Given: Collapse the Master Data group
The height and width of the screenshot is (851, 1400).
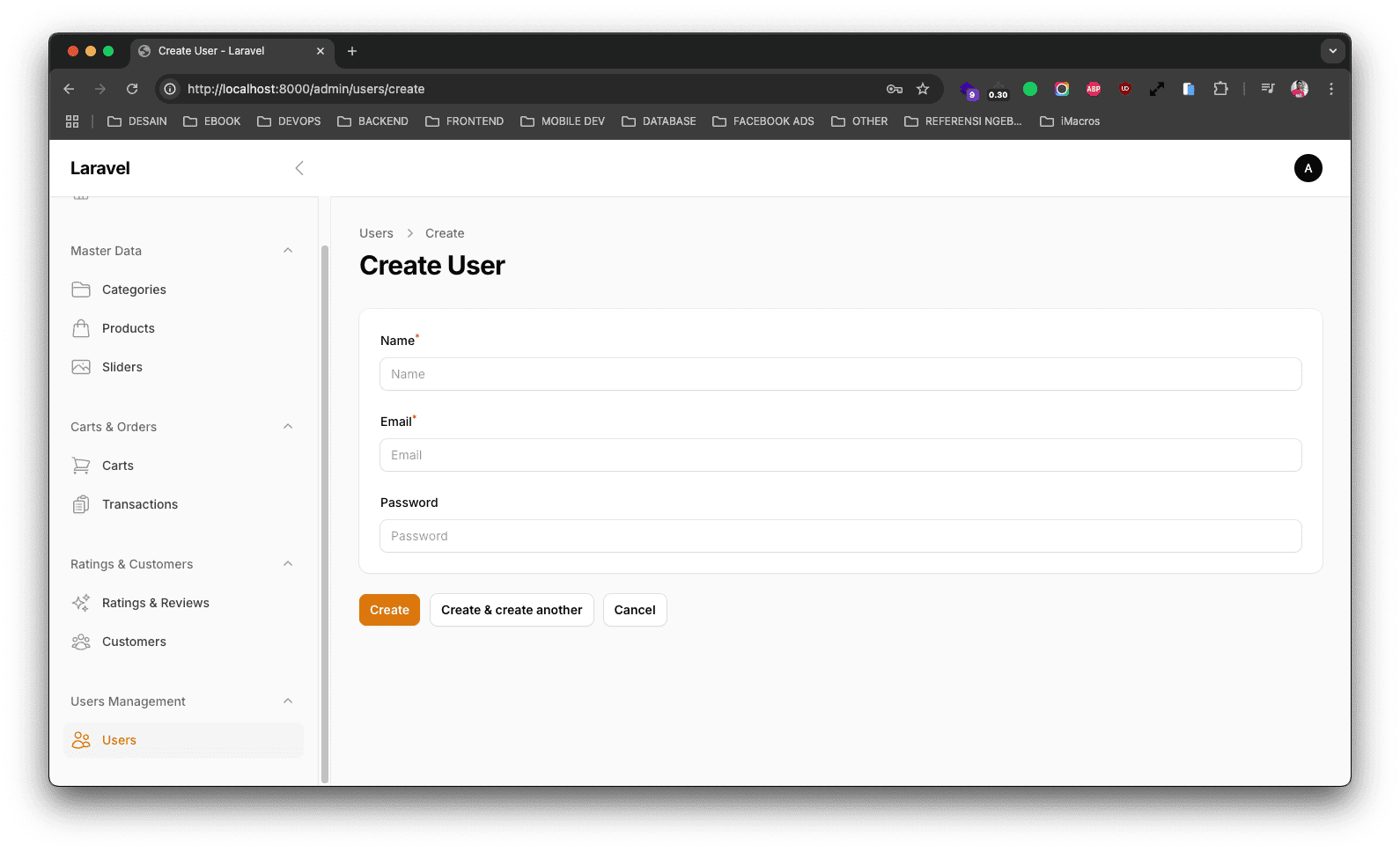Looking at the screenshot, I should 288,251.
